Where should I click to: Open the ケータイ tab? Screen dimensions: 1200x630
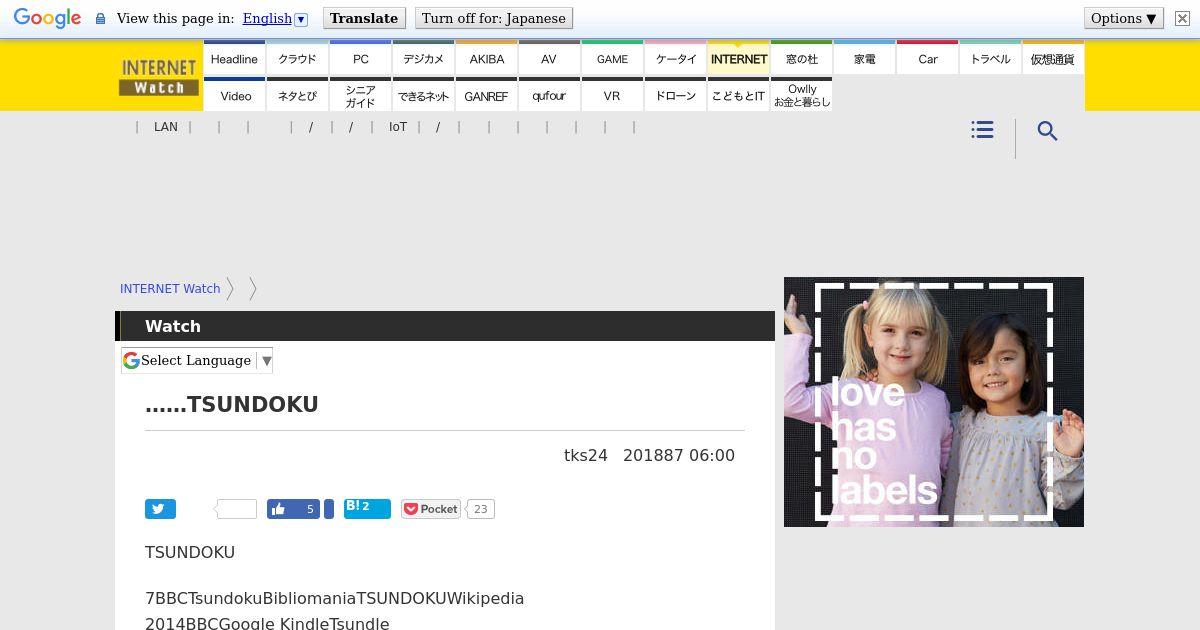tap(675, 58)
